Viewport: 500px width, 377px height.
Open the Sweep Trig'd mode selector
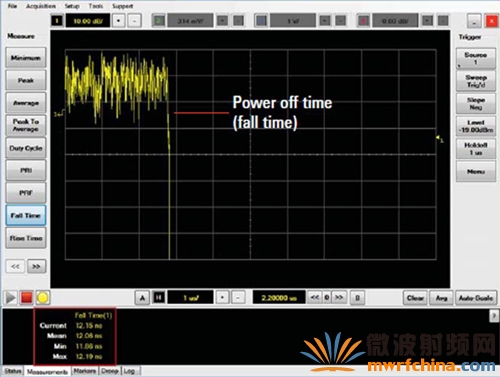pos(476,81)
